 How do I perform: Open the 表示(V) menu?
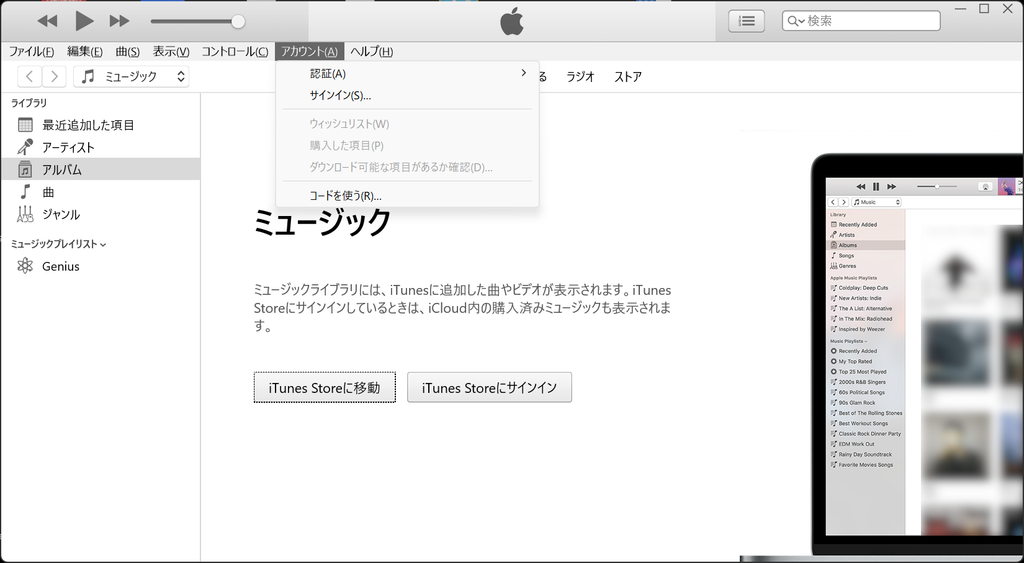tap(171, 52)
